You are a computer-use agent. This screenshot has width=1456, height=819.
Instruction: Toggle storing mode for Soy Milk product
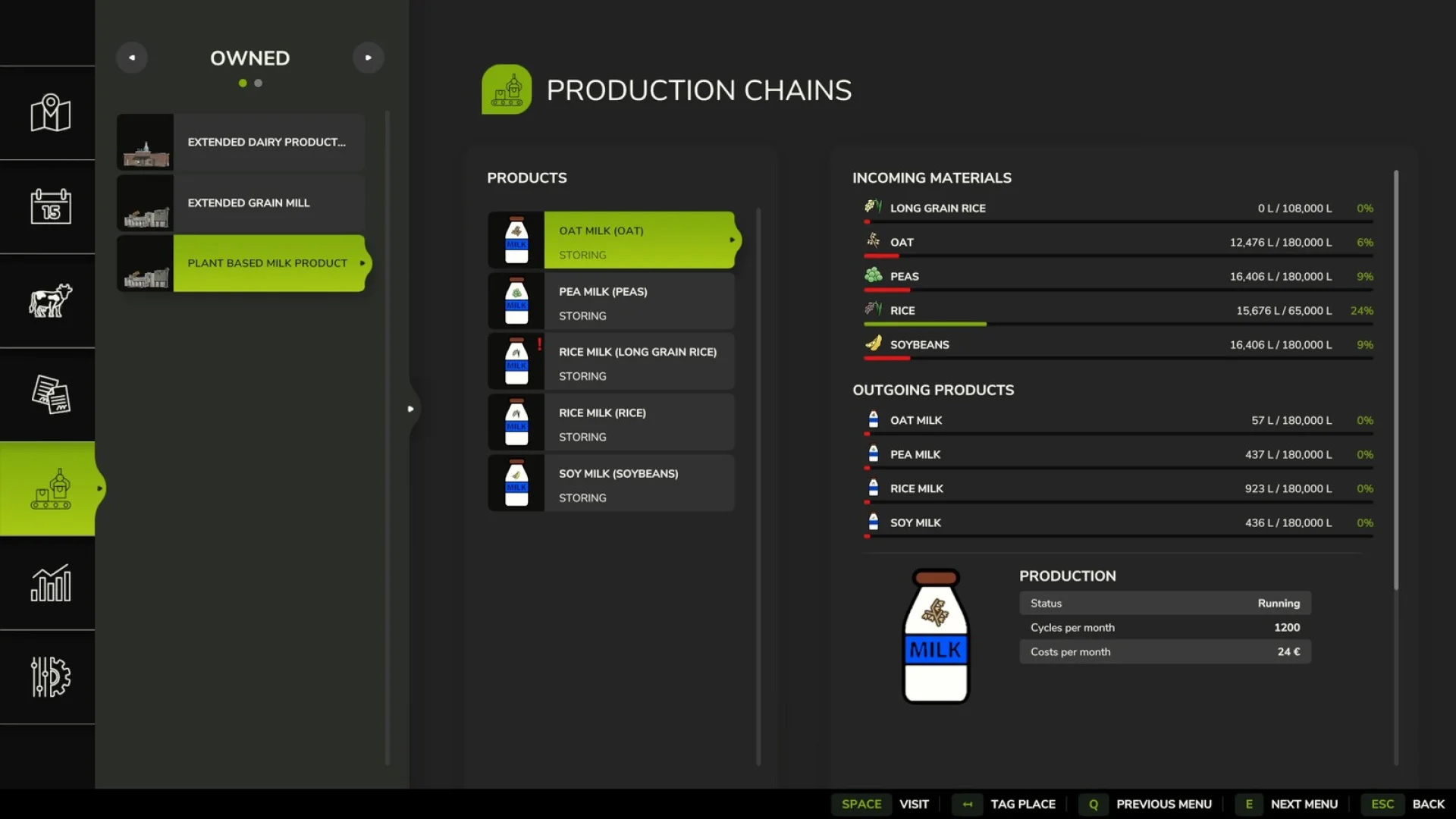(582, 497)
